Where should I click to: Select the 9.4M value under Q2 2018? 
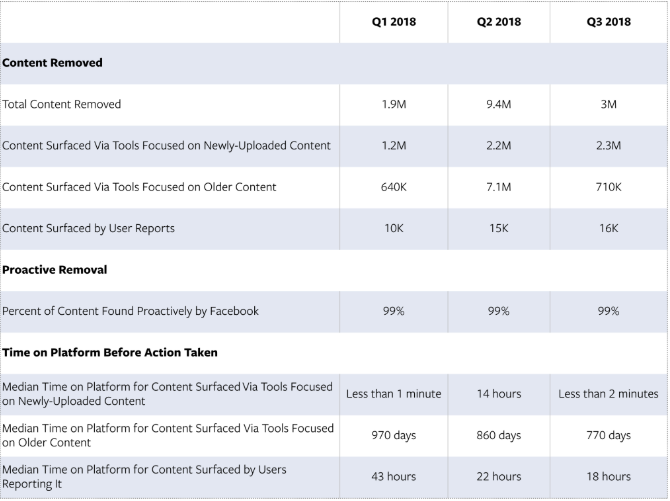(499, 104)
